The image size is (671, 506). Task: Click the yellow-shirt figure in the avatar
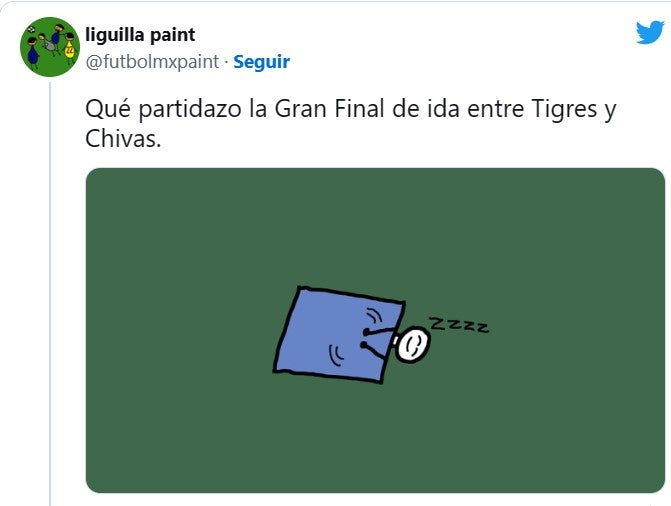[69, 48]
